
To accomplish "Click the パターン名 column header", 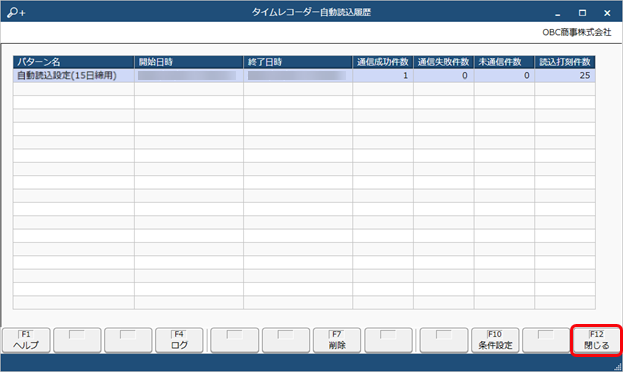I will pos(74,62).
